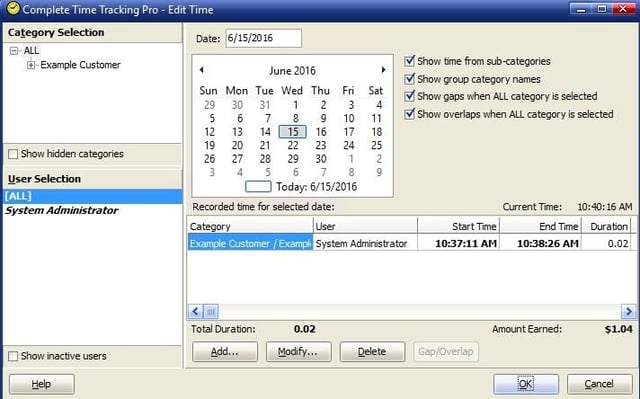Select June 24 in the calendar

(349, 145)
